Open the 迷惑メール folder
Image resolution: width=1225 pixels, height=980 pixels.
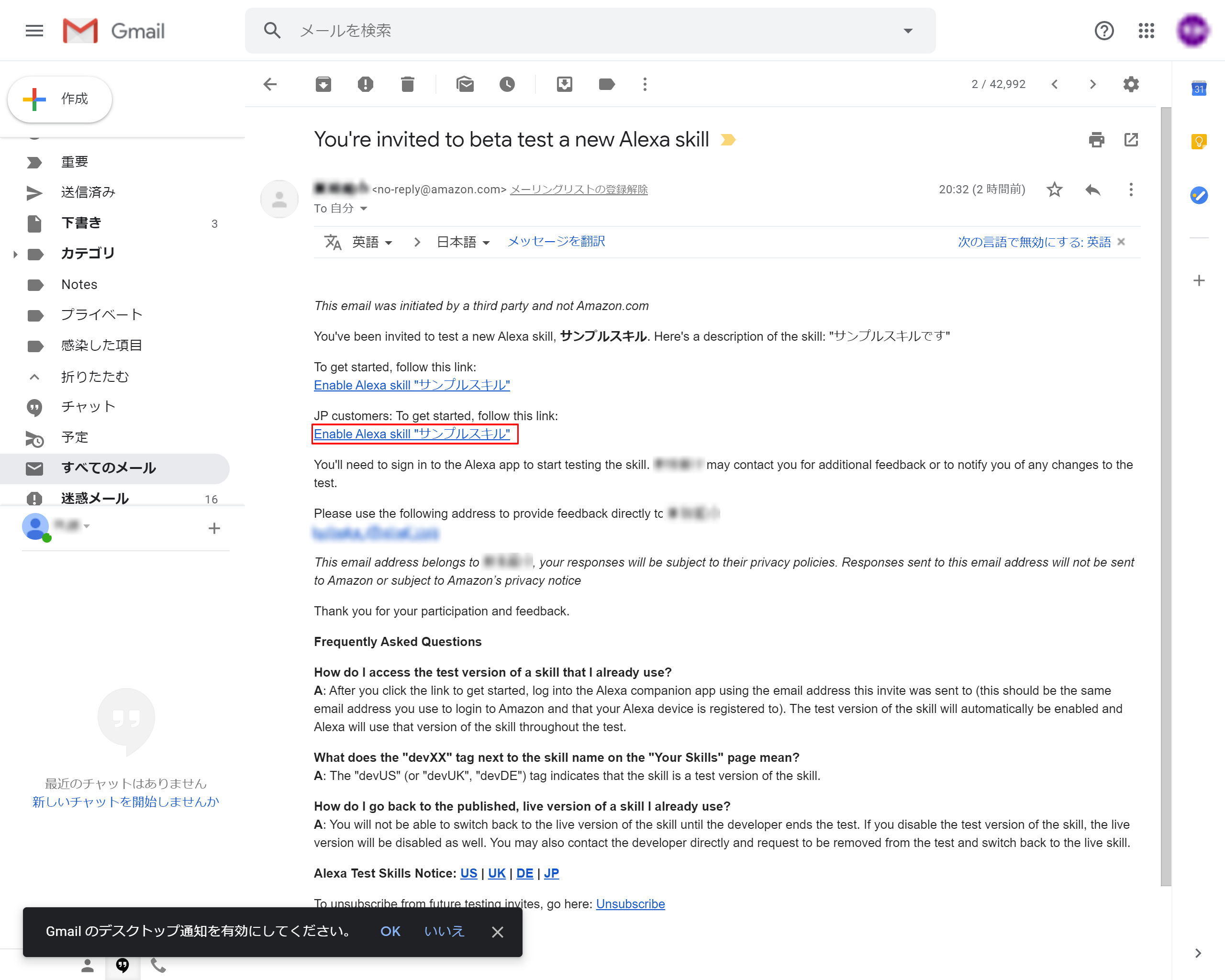tap(95, 498)
